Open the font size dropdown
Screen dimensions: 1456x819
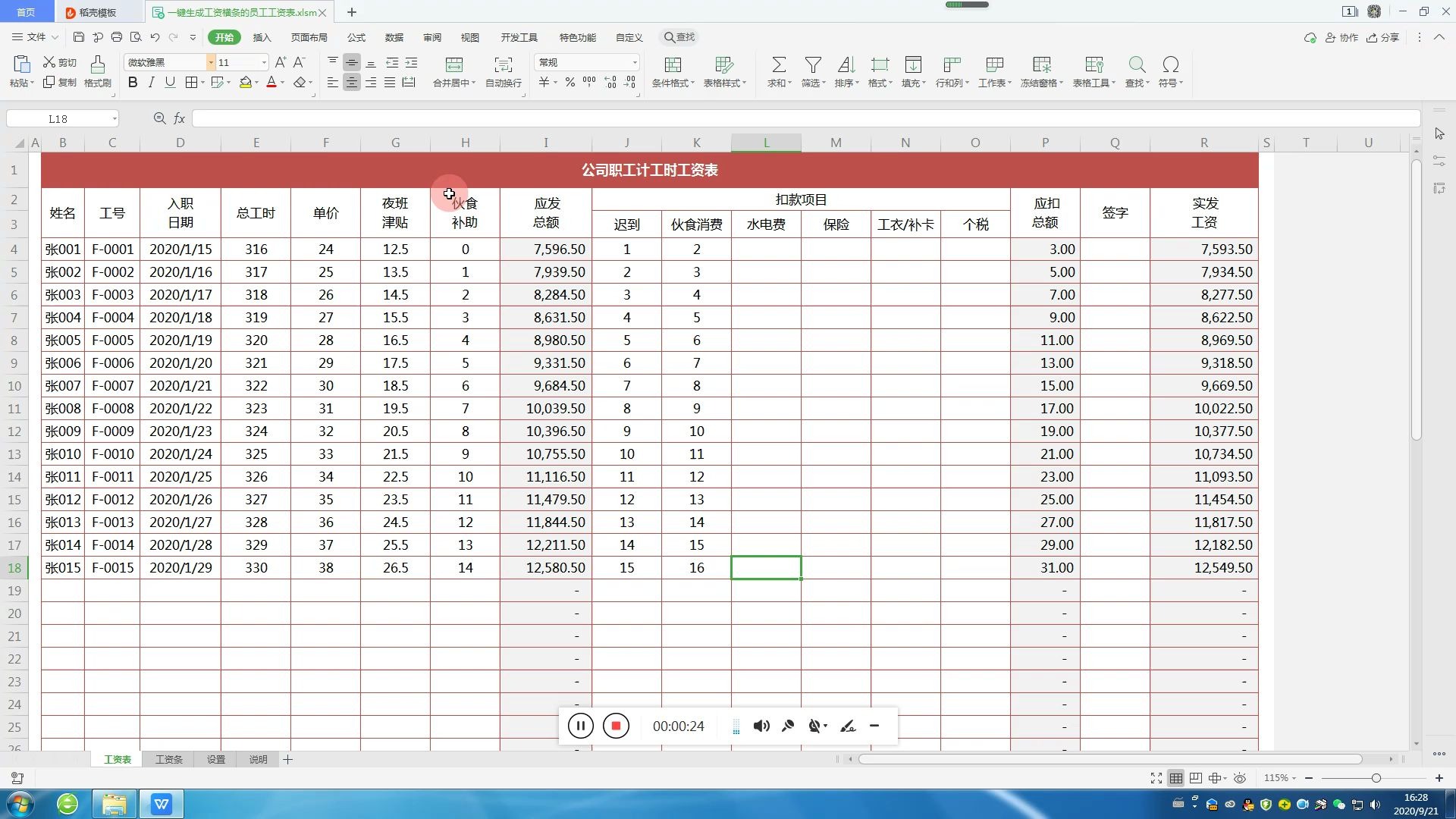(x=264, y=62)
